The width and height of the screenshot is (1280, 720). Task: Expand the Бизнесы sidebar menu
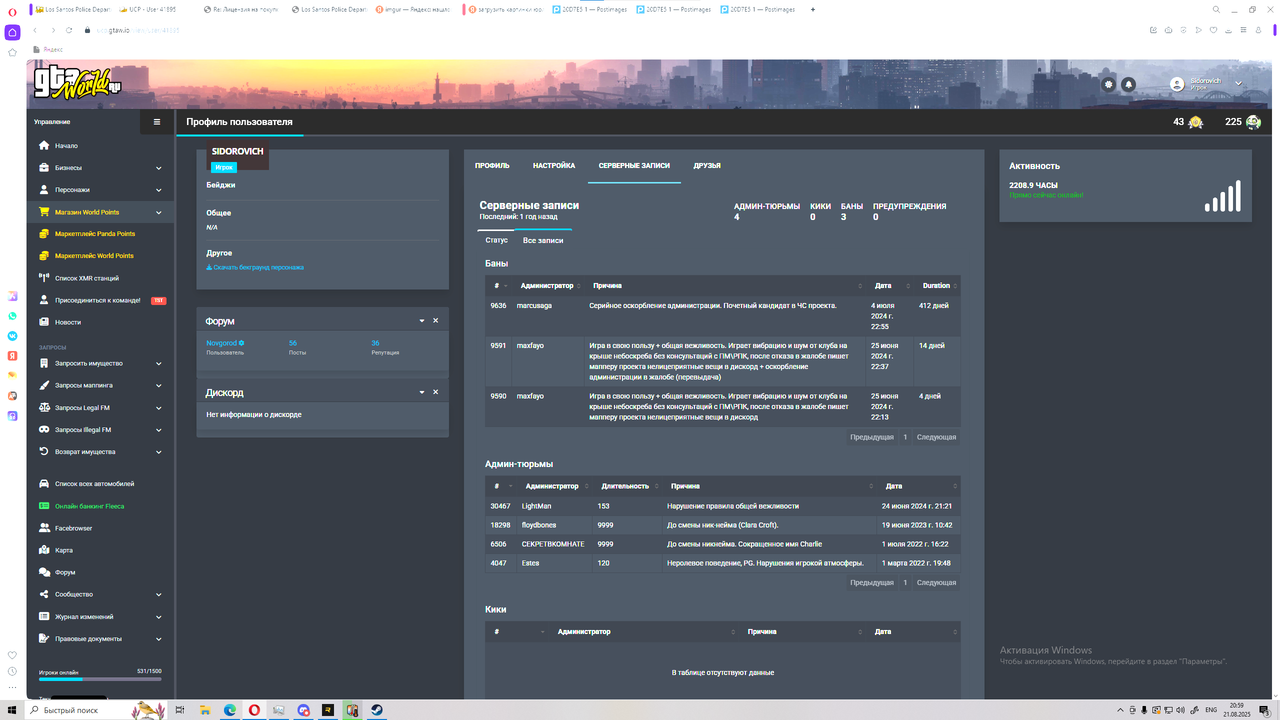point(100,167)
